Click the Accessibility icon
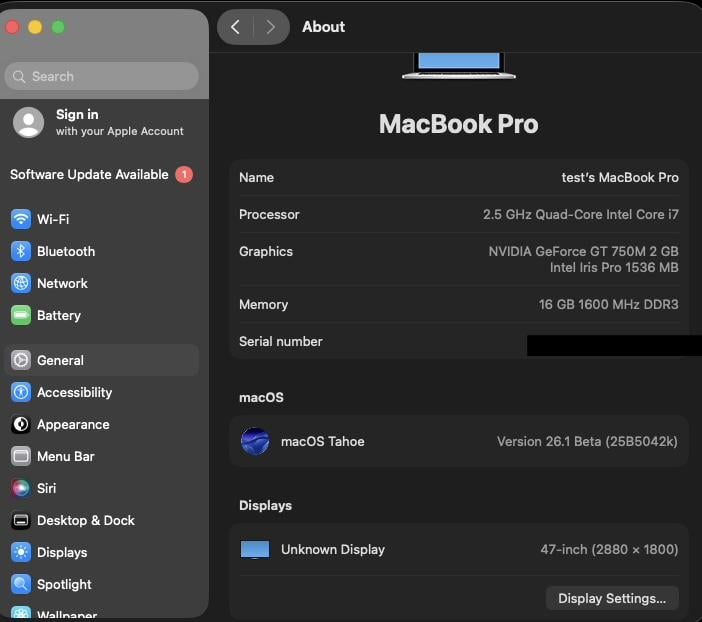The width and height of the screenshot is (702, 622). (21, 392)
